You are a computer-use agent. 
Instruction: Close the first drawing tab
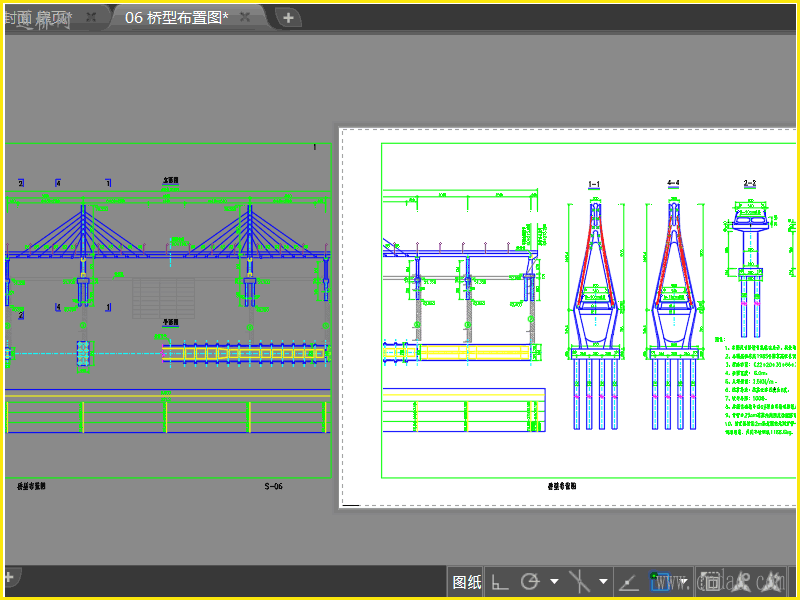(91, 17)
